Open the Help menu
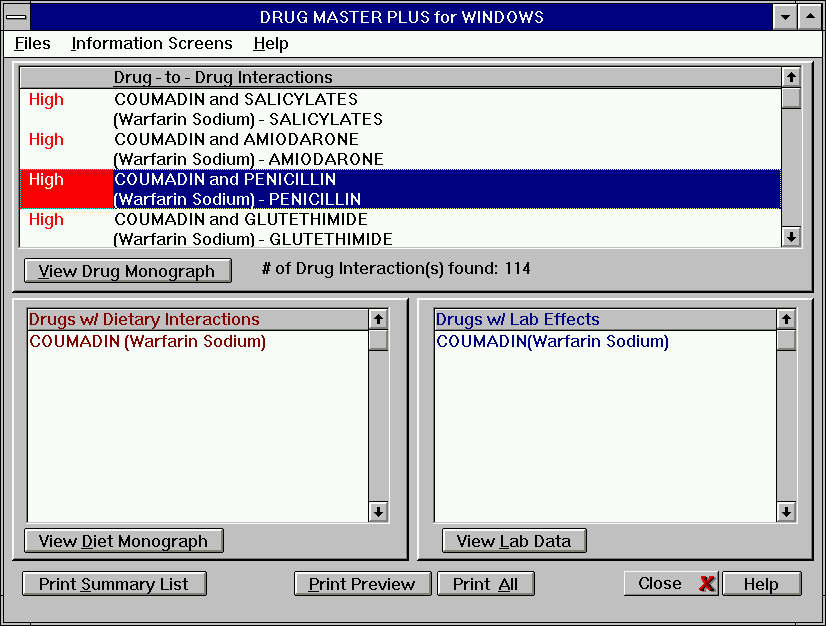 pos(271,43)
